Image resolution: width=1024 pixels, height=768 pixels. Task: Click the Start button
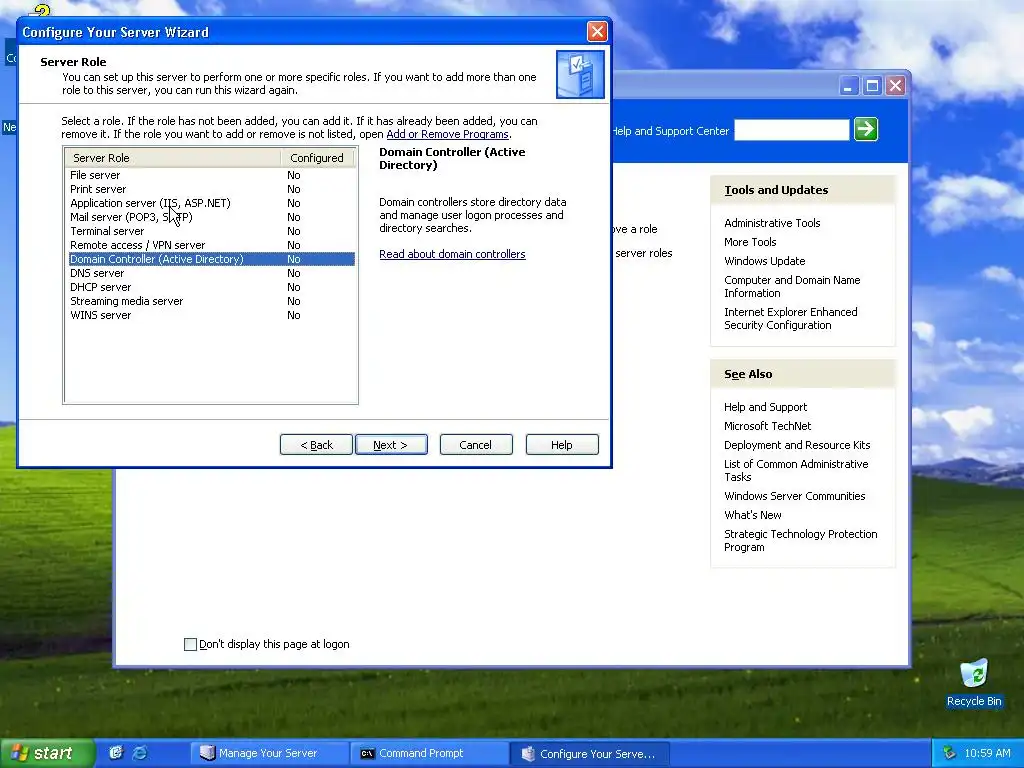tap(46, 753)
